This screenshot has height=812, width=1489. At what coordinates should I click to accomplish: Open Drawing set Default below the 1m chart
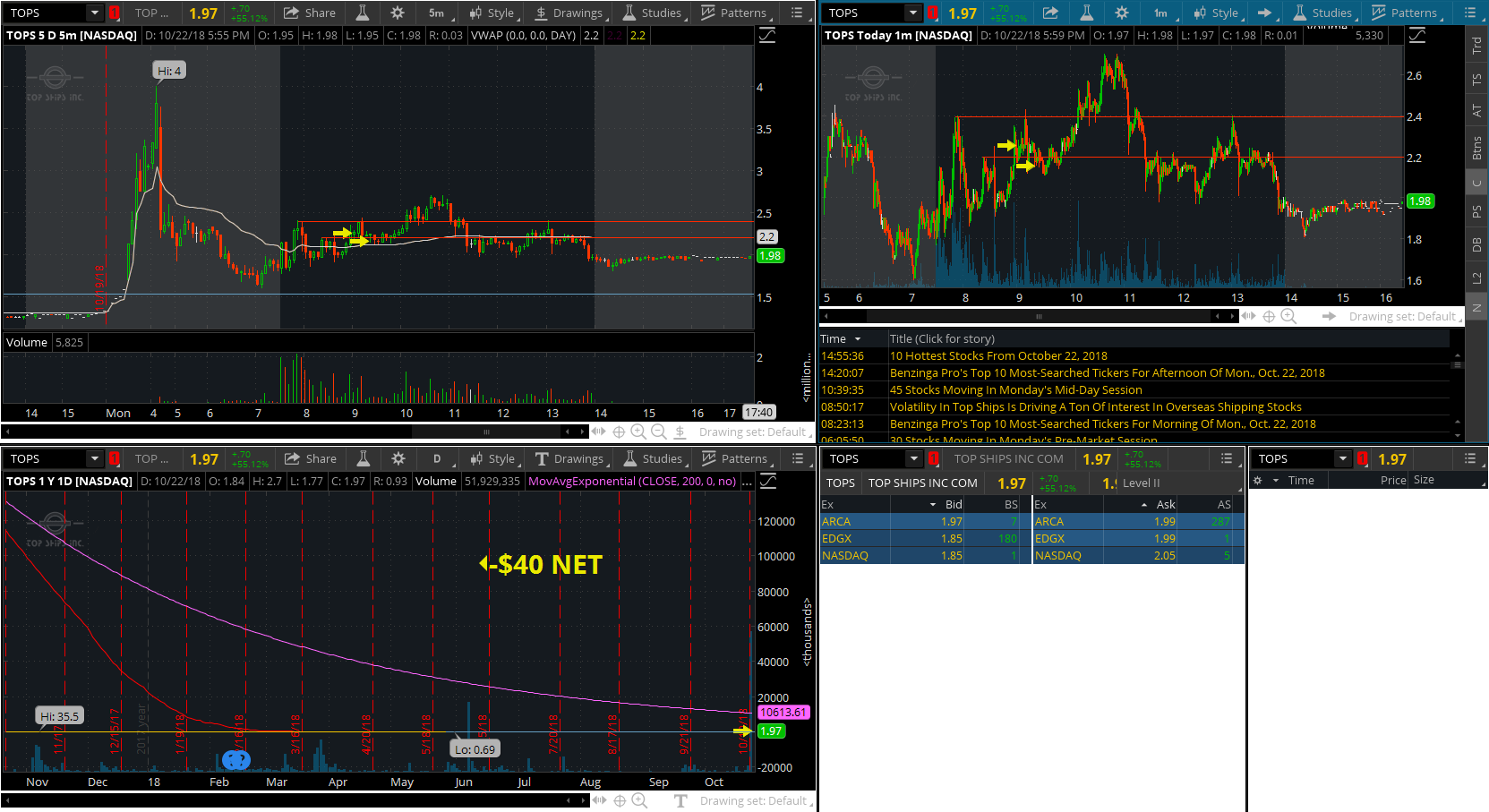click(1404, 316)
